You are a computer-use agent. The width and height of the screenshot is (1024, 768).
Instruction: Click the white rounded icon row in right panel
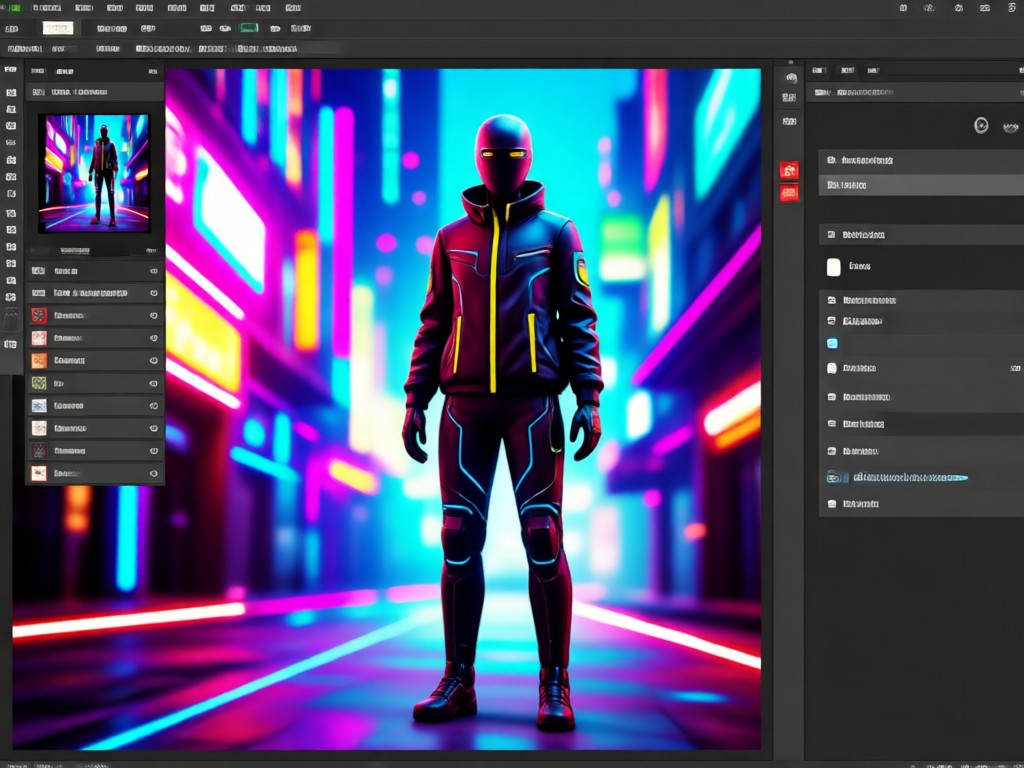pyautogui.click(x=921, y=368)
